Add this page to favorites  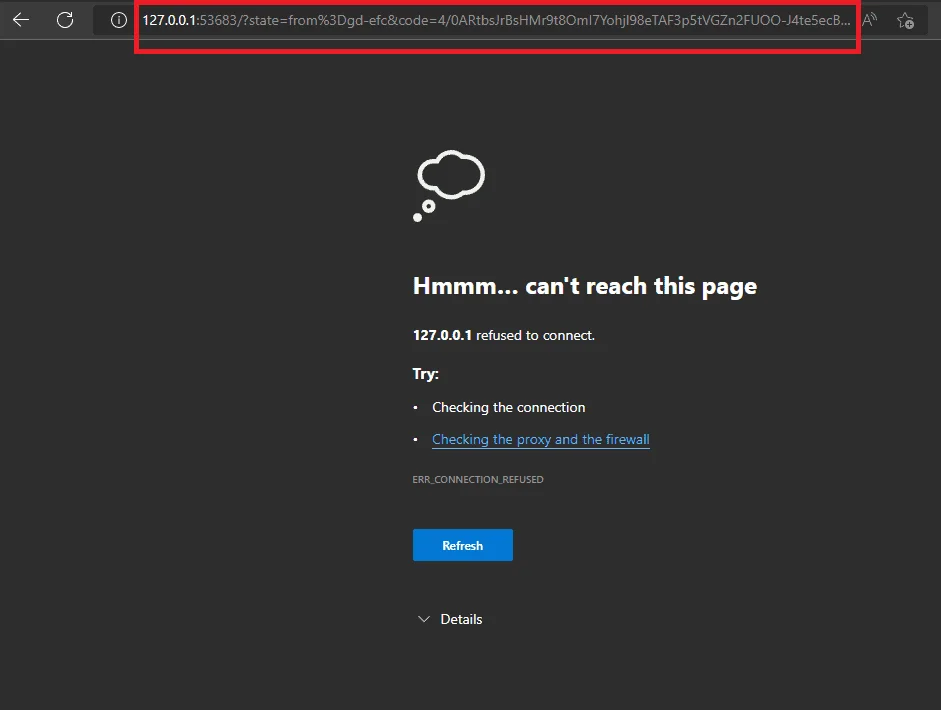tap(905, 21)
